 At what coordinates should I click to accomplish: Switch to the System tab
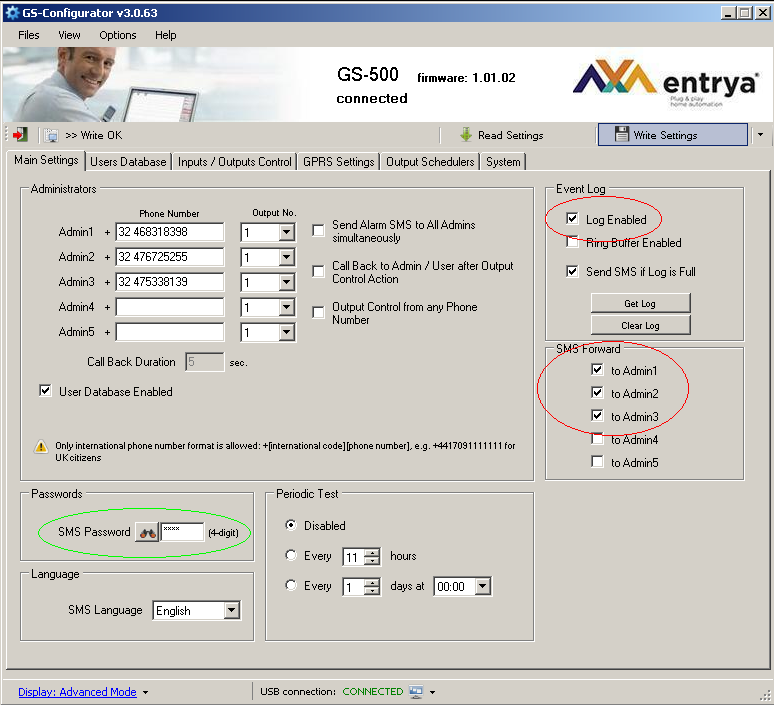tap(503, 161)
